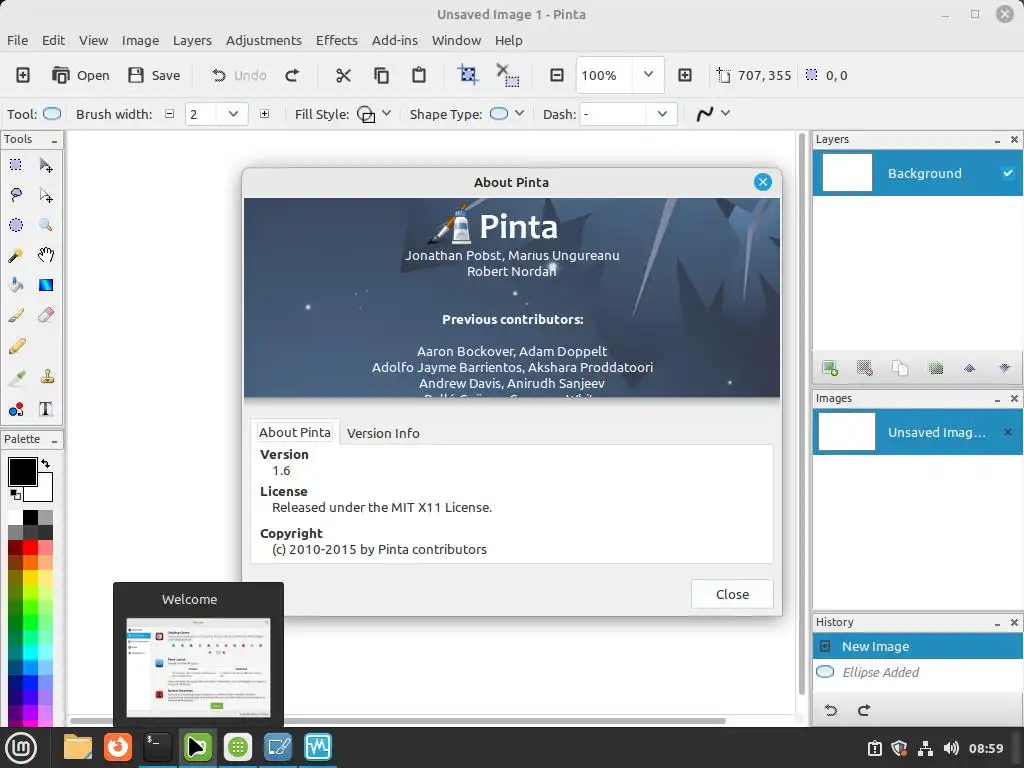Open the zoom percentage dropdown
Screen dimensions: 1024x768
pyautogui.click(x=648, y=74)
